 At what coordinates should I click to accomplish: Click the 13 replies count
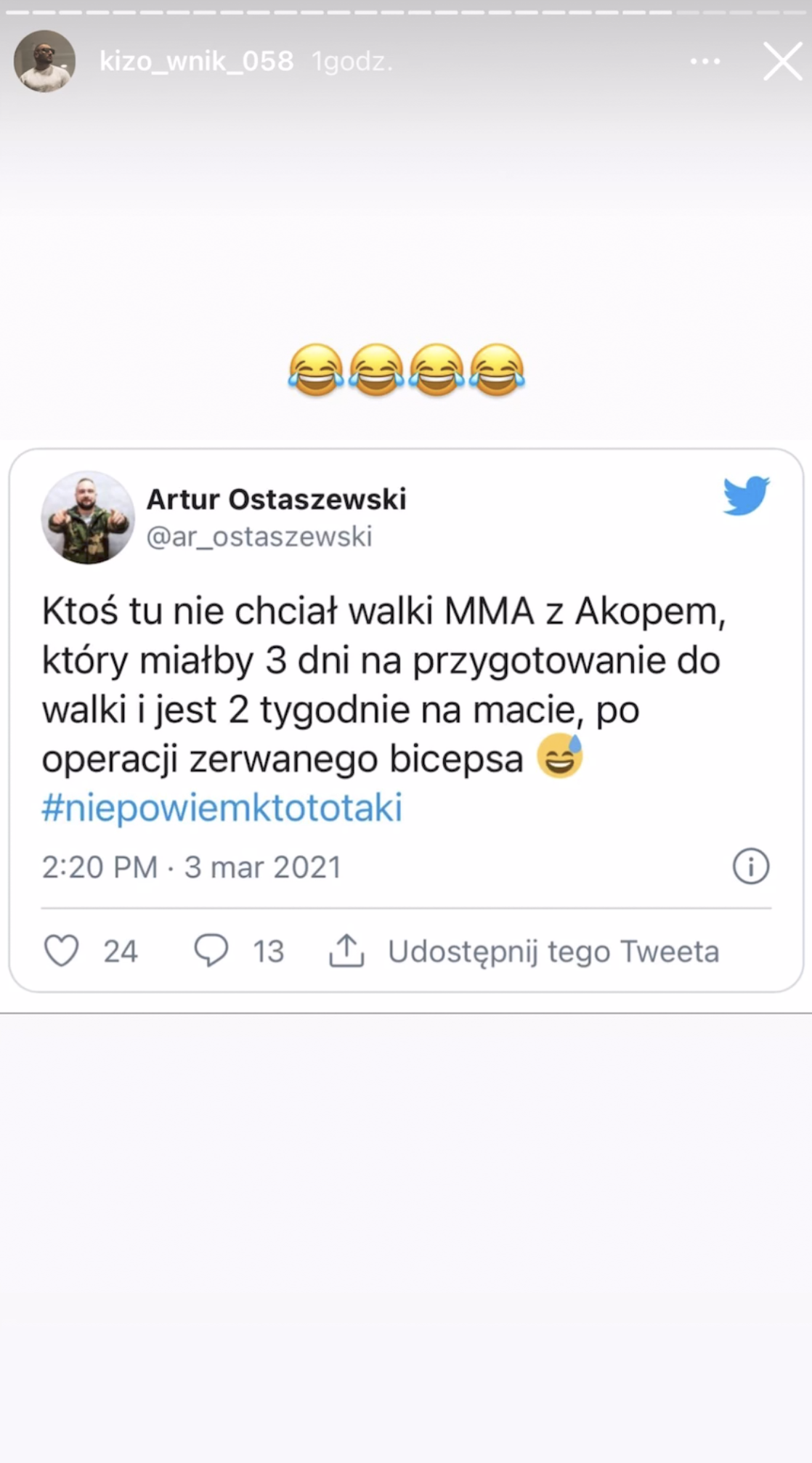(268, 952)
